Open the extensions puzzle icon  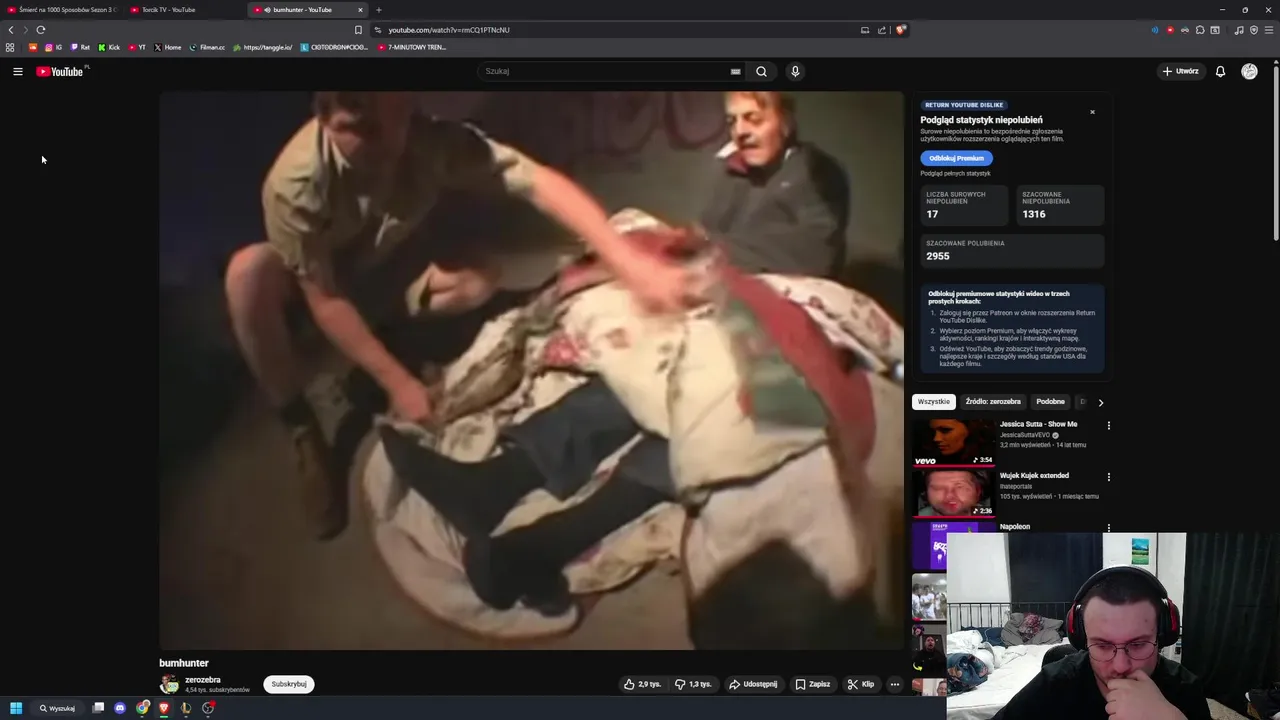(x=1200, y=30)
